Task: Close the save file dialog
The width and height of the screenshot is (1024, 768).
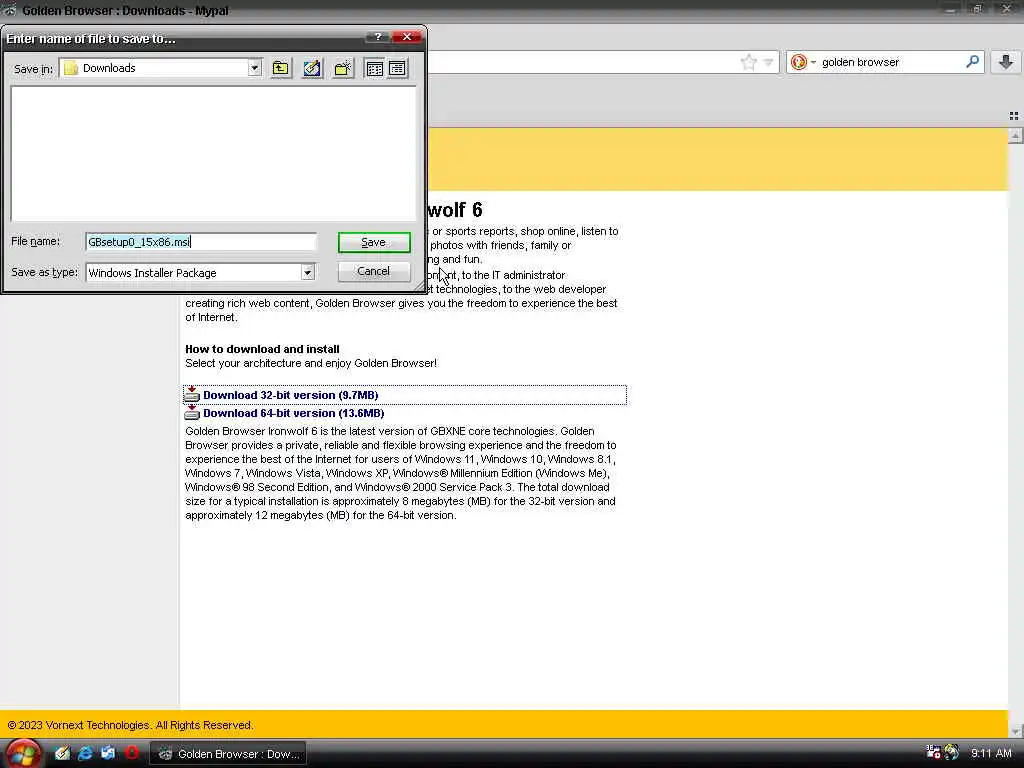Action: 407,37
